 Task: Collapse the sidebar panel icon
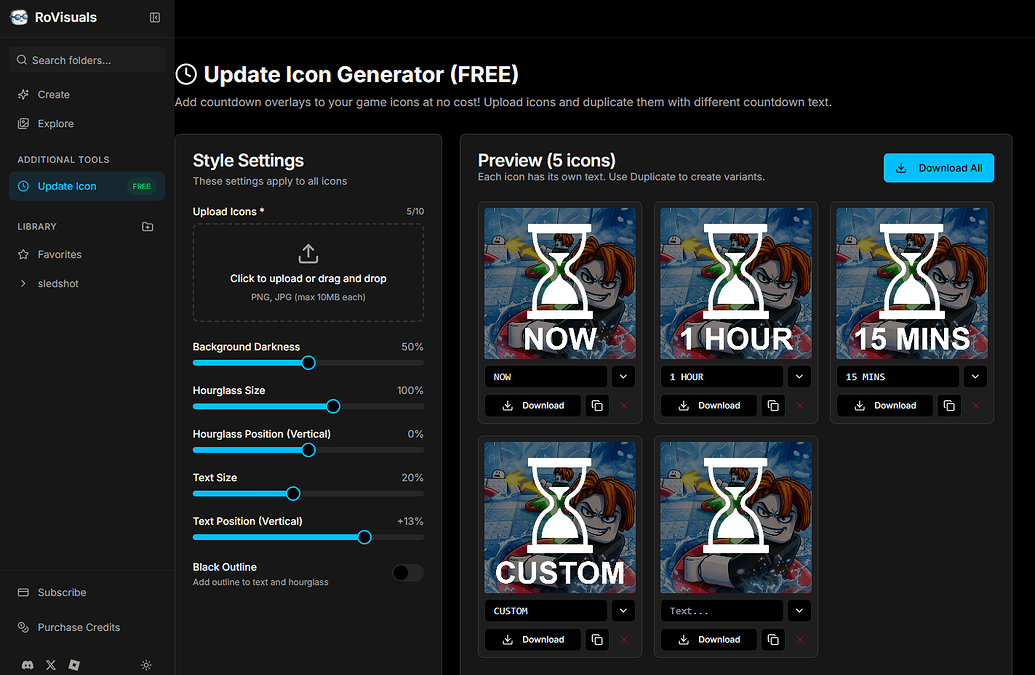(154, 17)
